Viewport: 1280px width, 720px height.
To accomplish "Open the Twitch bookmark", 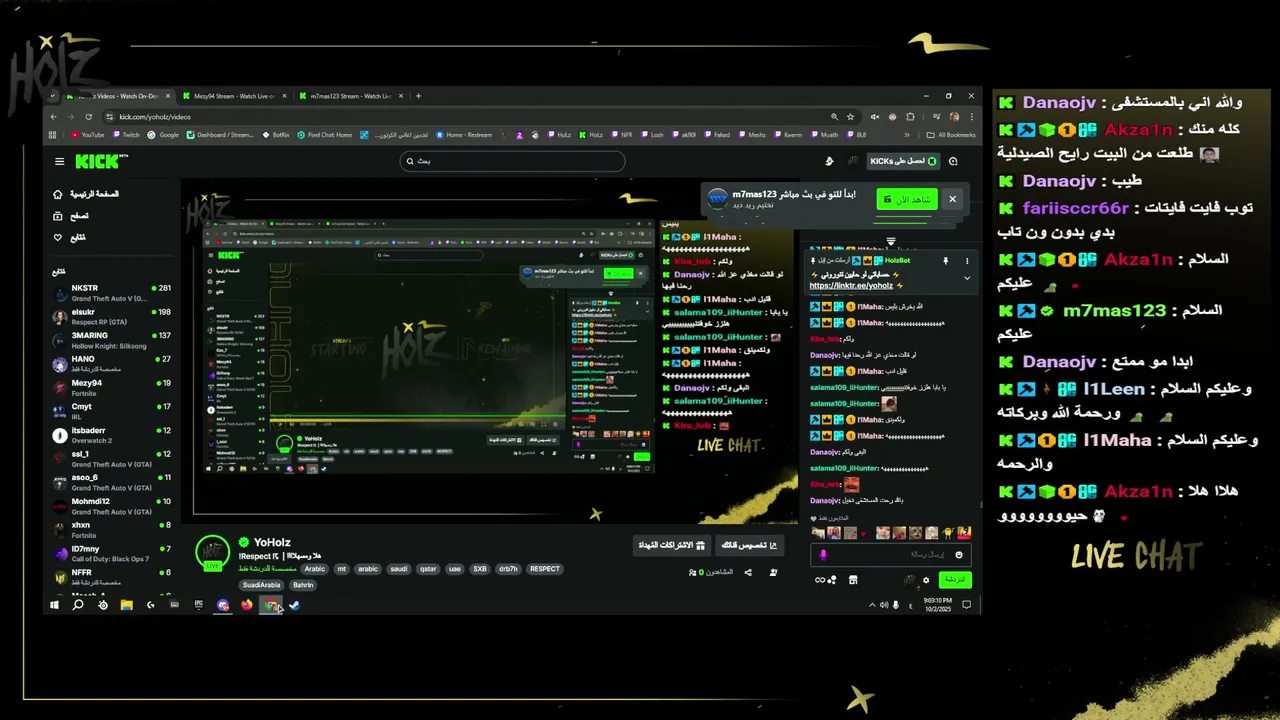I will pyautogui.click(x=126, y=135).
